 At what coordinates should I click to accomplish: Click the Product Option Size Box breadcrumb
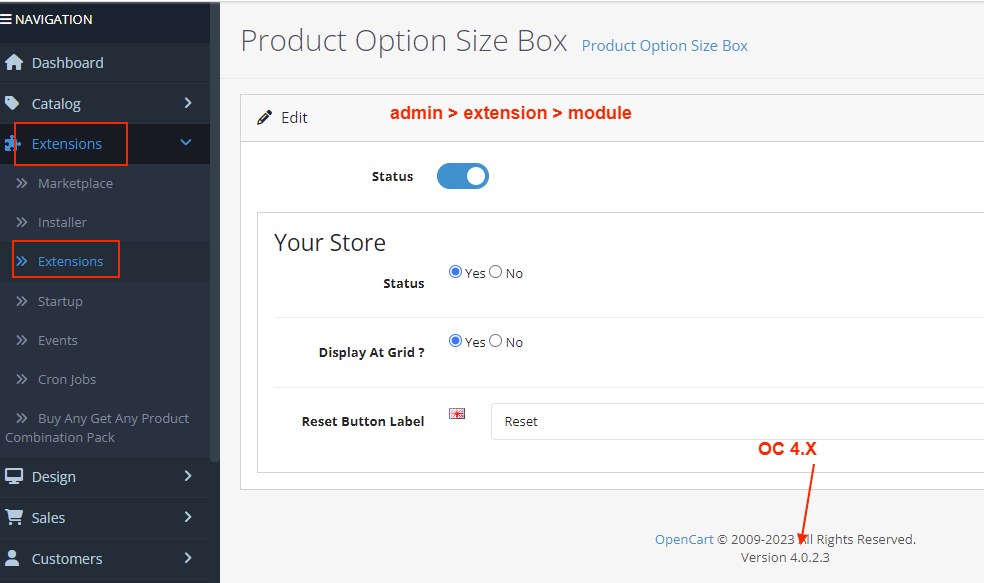click(x=664, y=46)
